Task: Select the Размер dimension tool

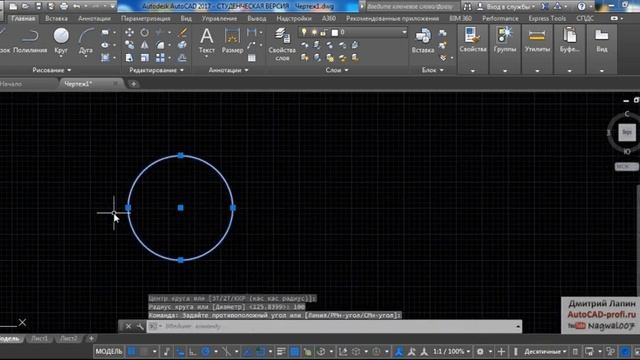Action: click(232, 41)
